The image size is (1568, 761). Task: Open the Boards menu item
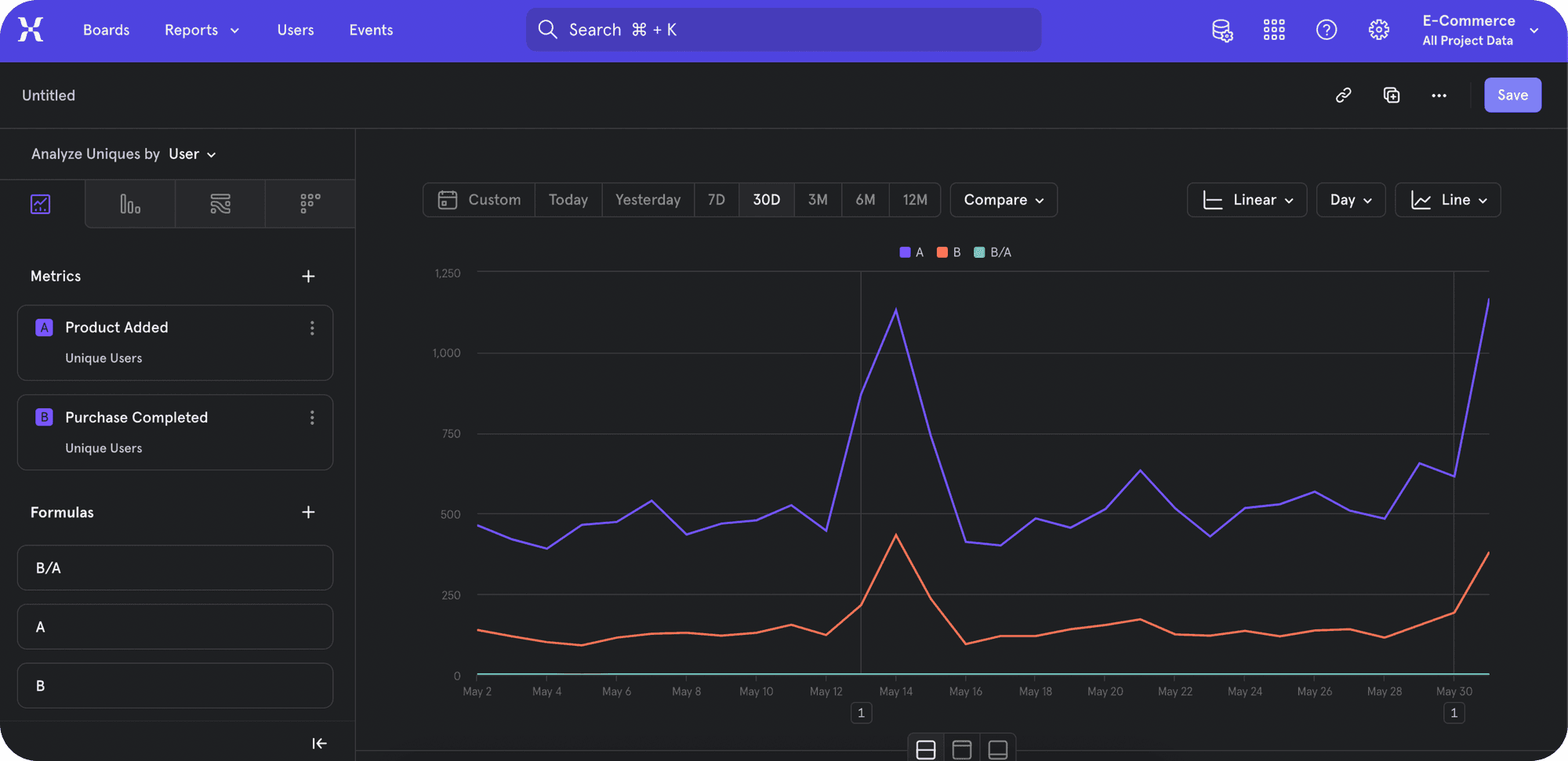click(x=106, y=30)
